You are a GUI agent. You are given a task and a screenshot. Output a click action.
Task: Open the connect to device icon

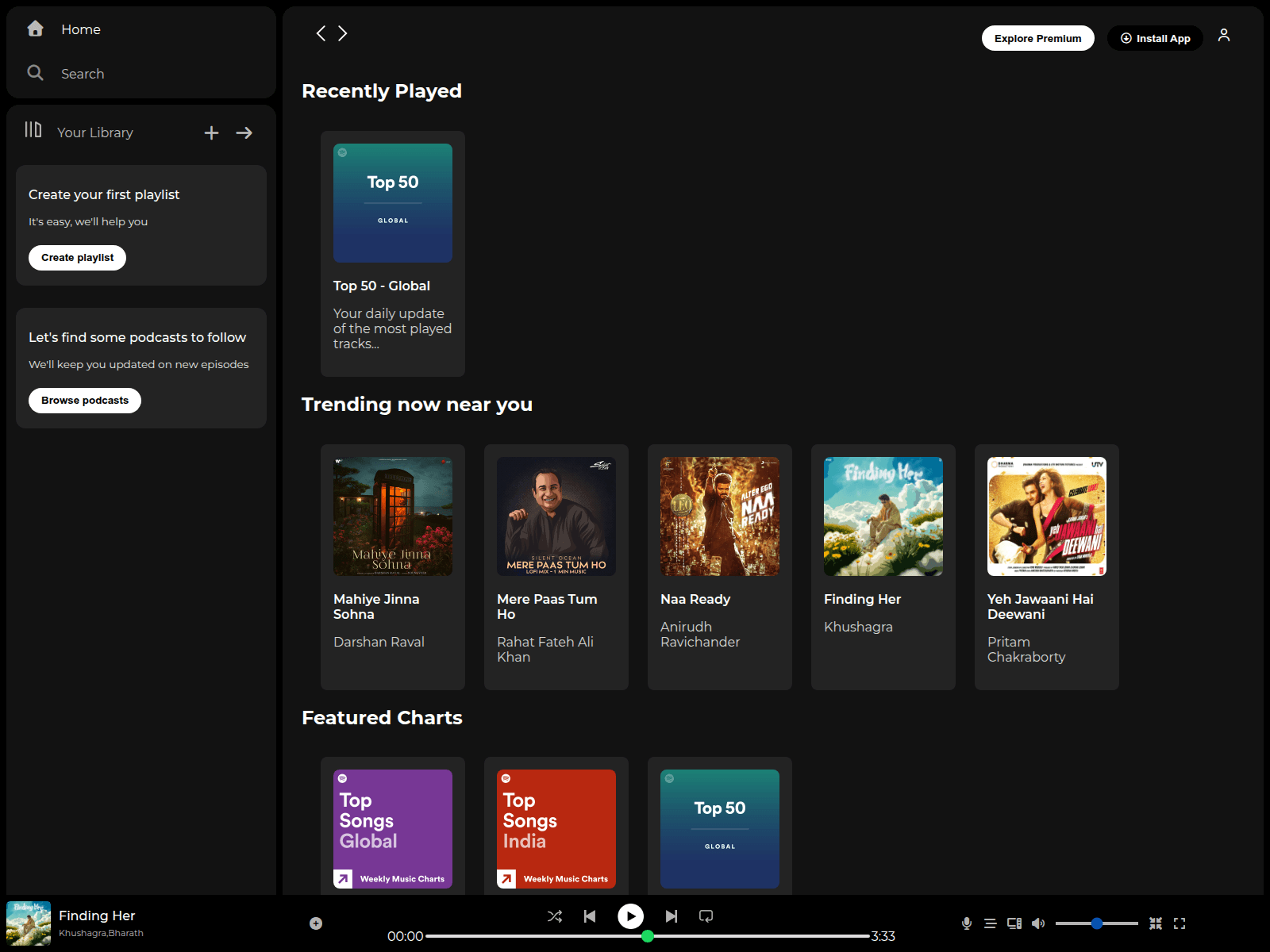(1014, 923)
